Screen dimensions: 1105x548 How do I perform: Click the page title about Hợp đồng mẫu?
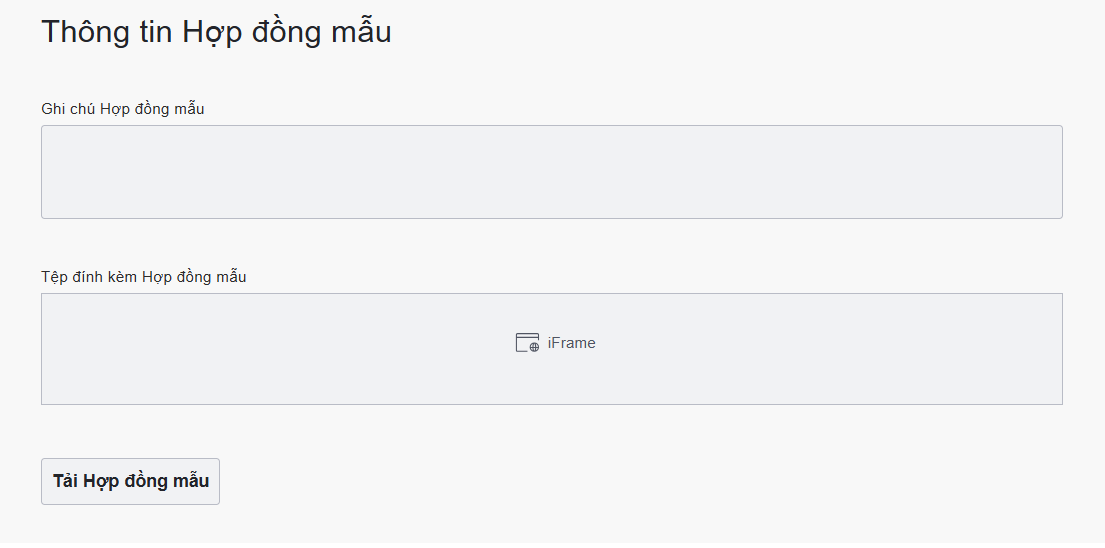(x=216, y=32)
